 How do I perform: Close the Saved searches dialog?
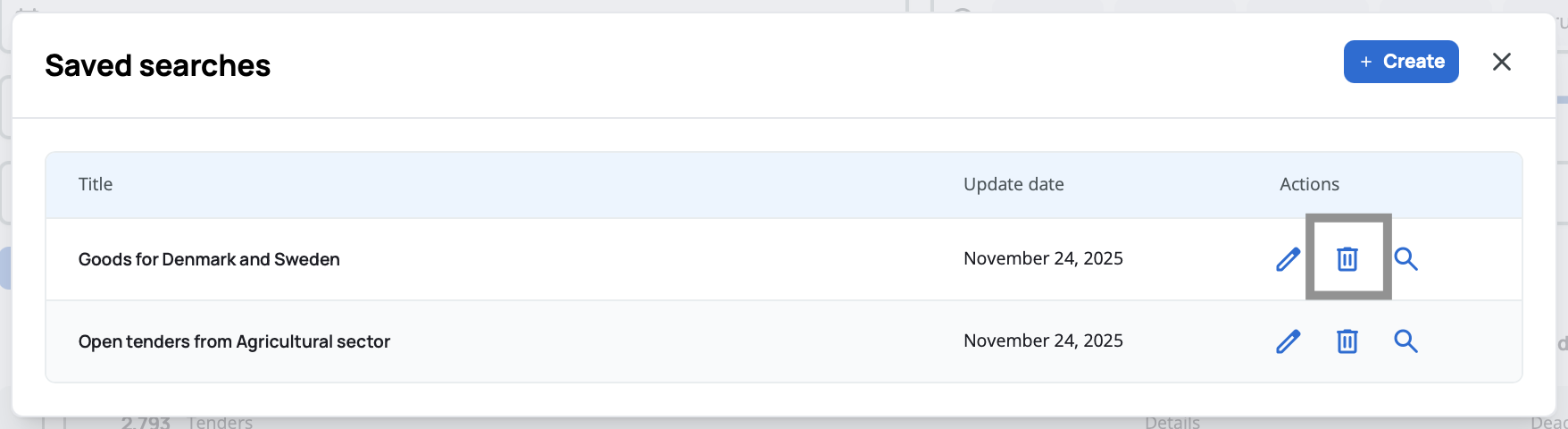coord(1502,62)
